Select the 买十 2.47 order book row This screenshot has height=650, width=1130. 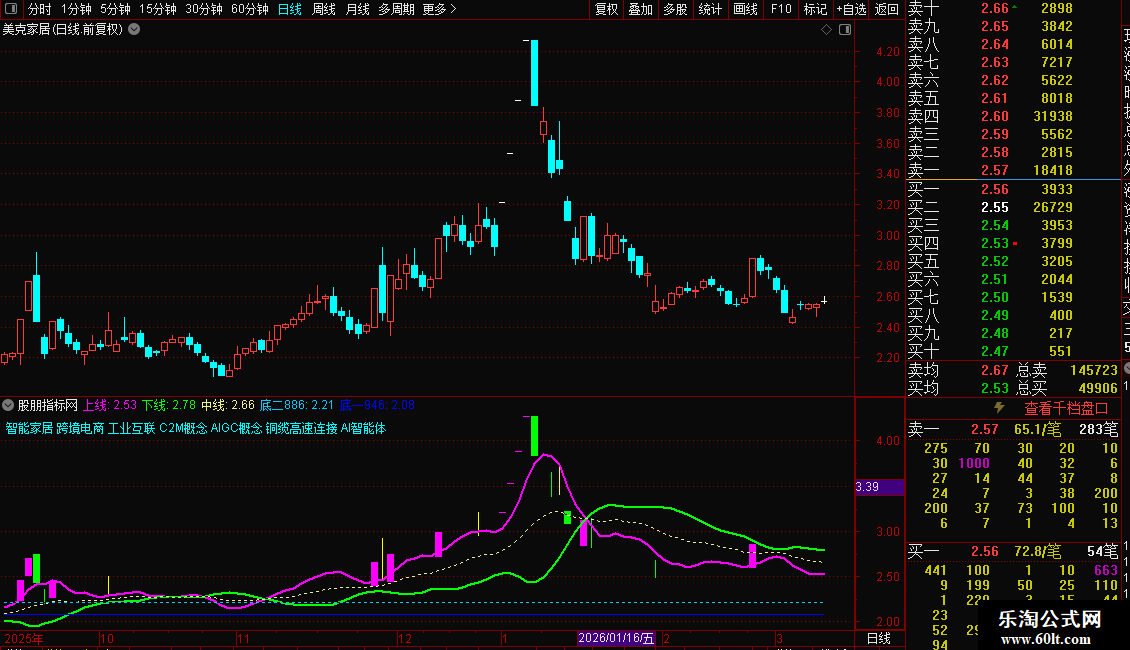(1014, 351)
